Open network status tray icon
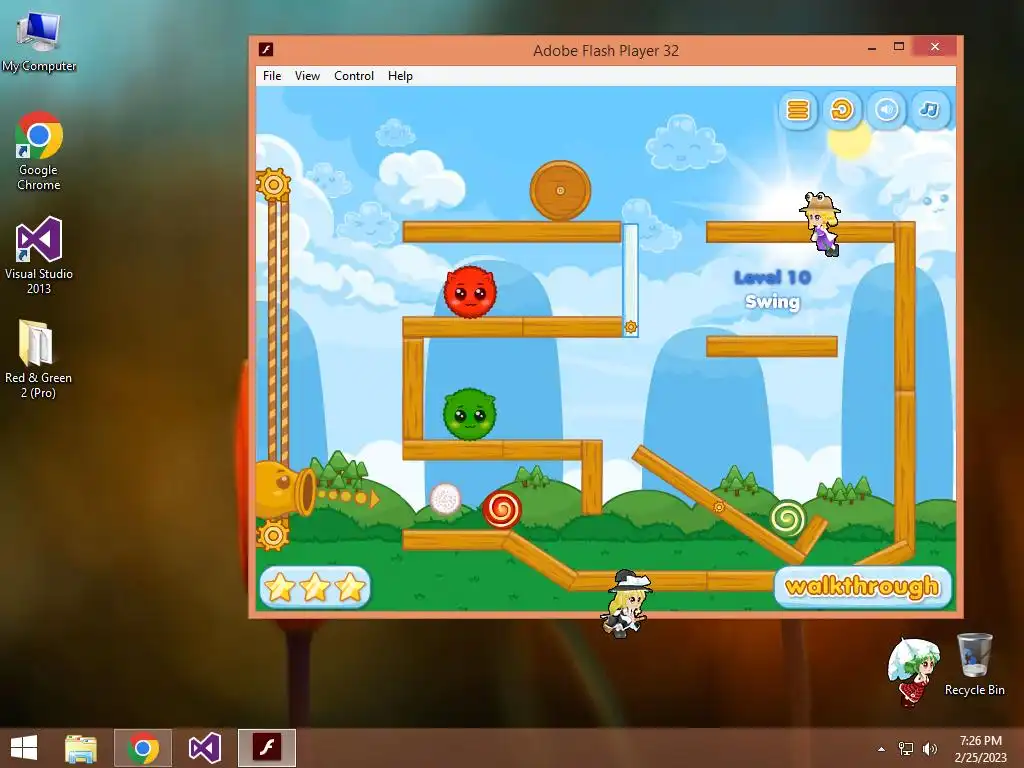Viewport: 1024px width, 768px height. click(x=906, y=748)
